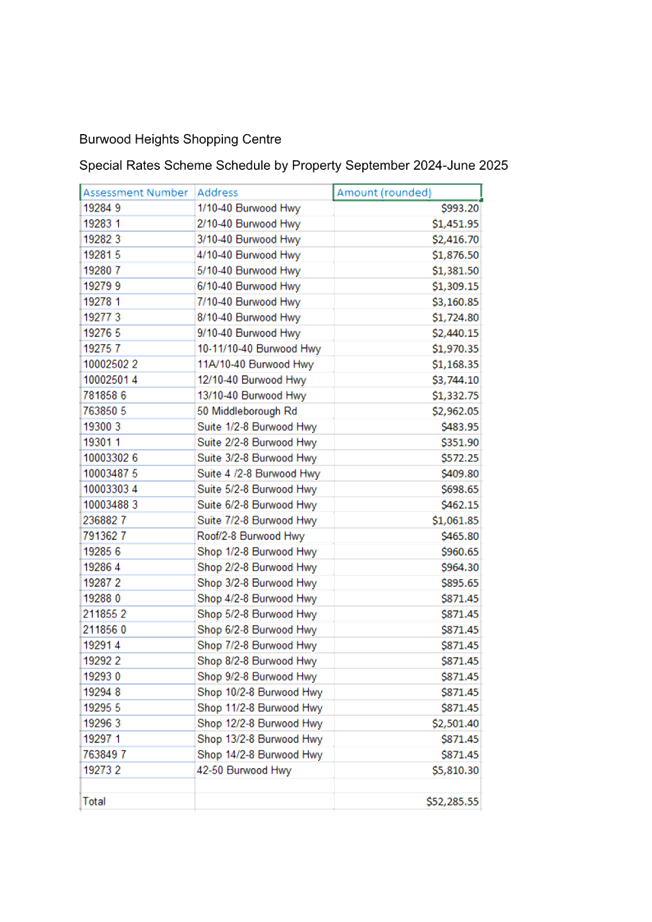
Task: Select assessment number 19292 2
Action: (x=102, y=660)
